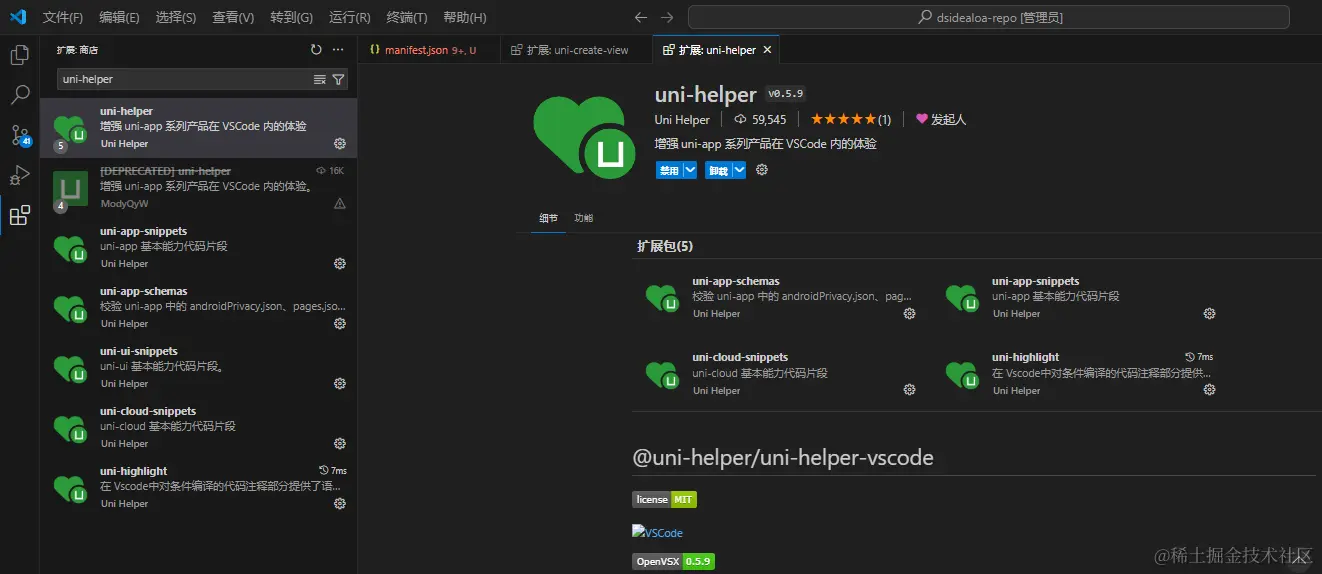
Task: Click the OpenVSX 0.5.9 badge
Action: pyautogui.click(x=673, y=561)
